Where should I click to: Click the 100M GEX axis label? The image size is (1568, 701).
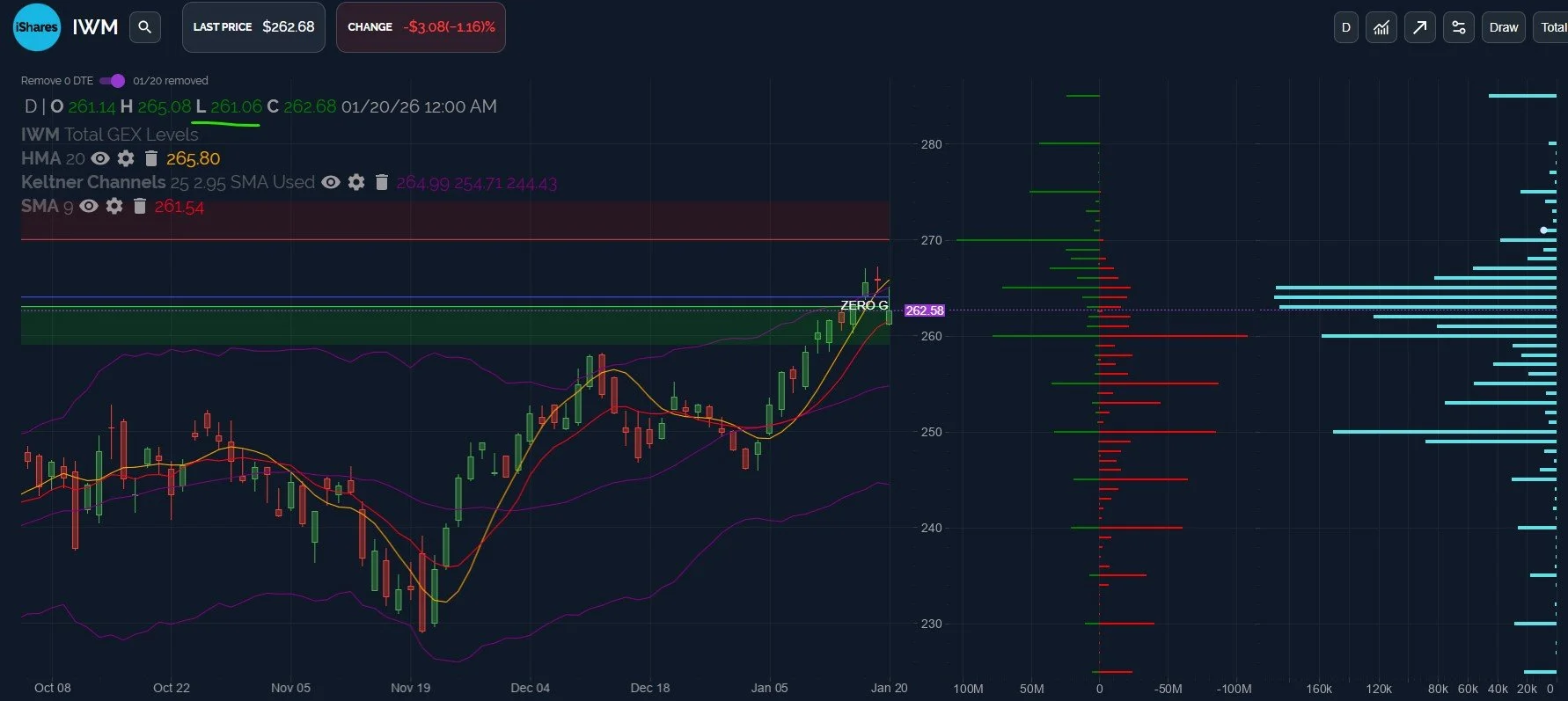[x=968, y=689]
